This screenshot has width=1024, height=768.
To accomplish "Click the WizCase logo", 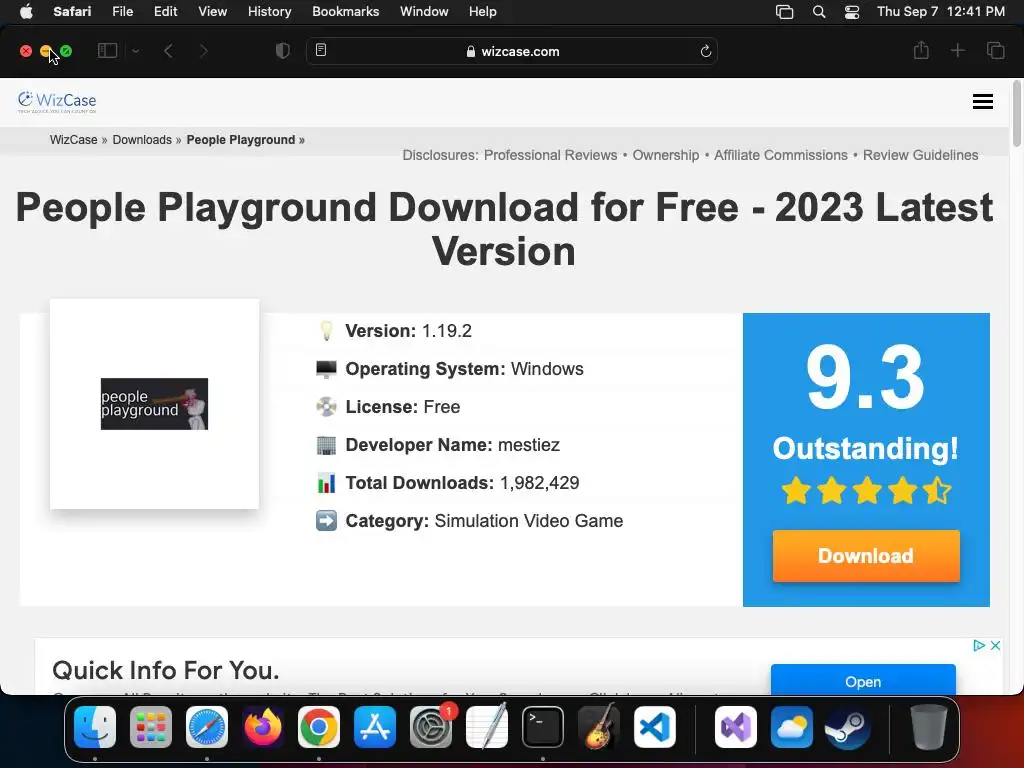I will [x=57, y=102].
